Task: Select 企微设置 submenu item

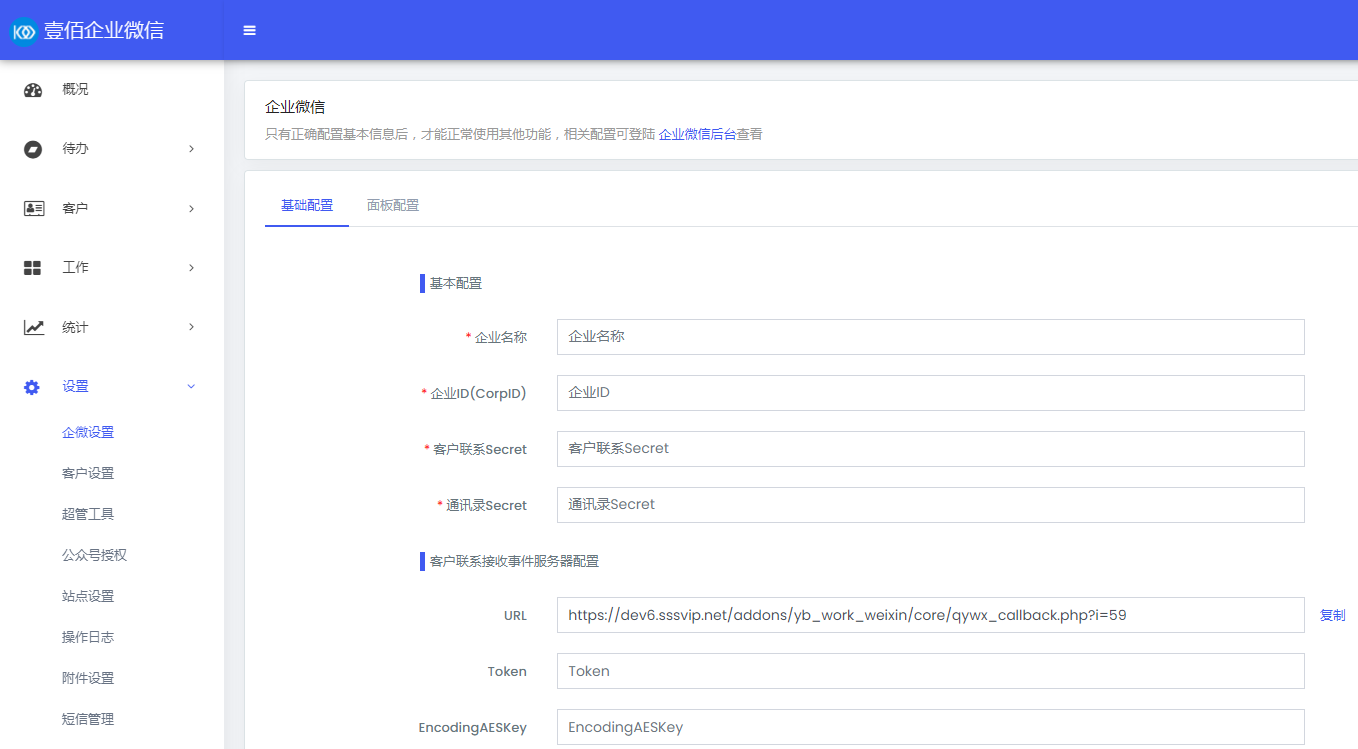Action: click(x=88, y=433)
